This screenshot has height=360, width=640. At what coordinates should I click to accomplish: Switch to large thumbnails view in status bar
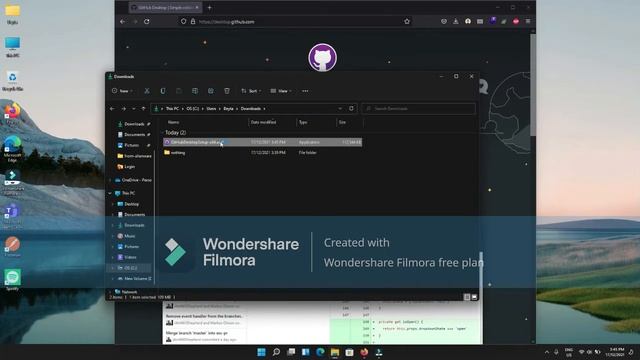point(474,297)
